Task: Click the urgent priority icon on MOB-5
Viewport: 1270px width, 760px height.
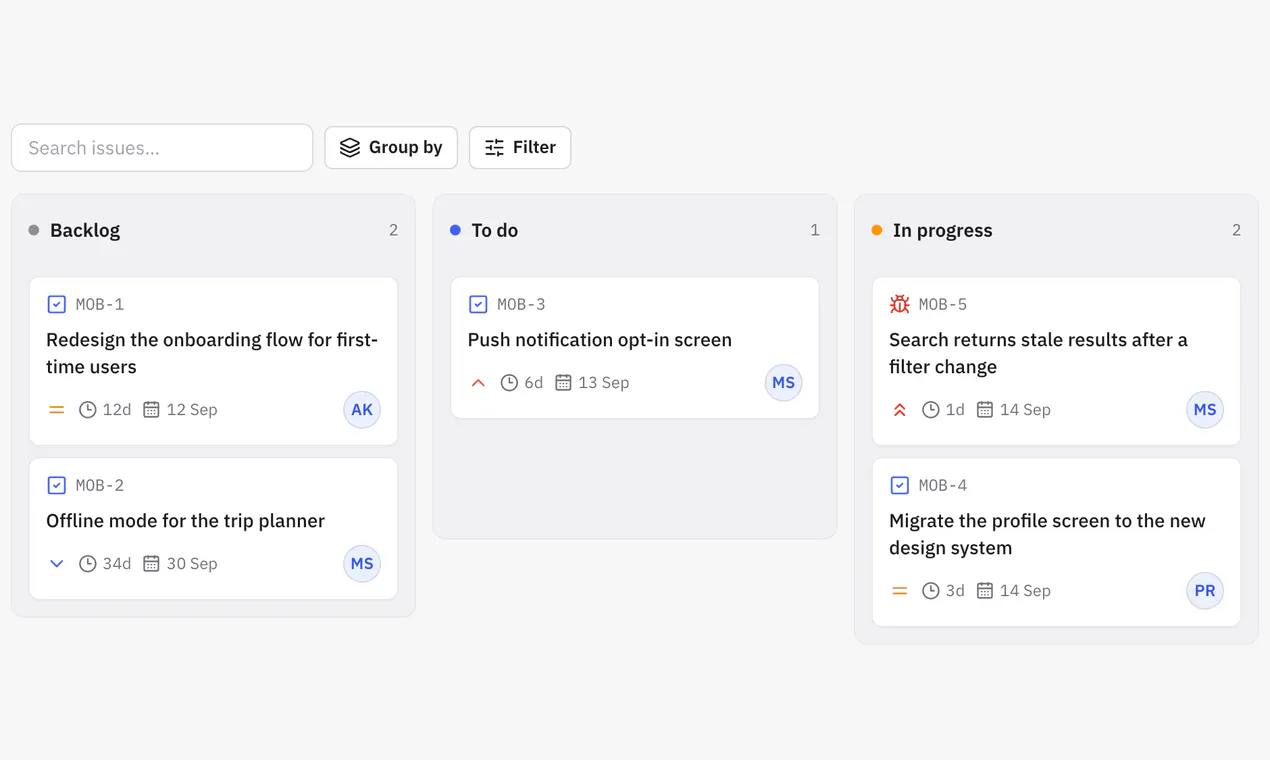Action: [x=899, y=410]
